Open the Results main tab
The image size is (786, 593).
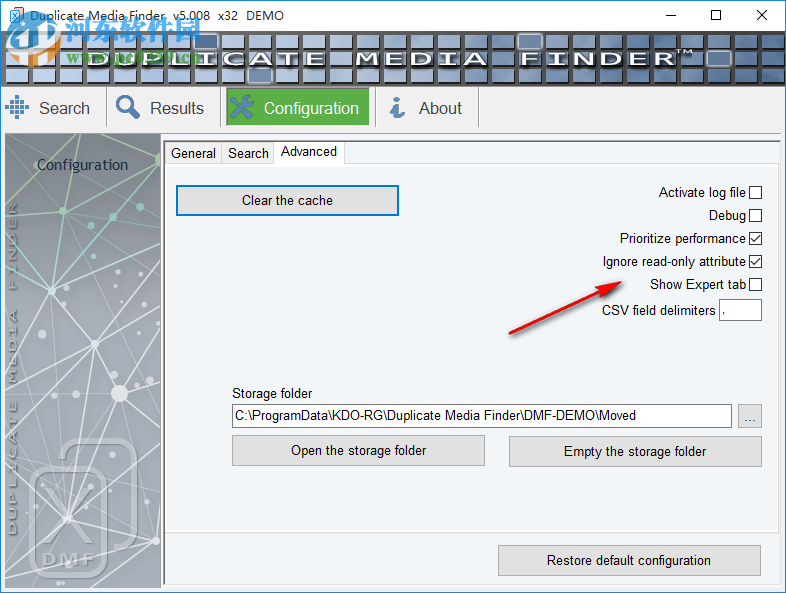163,107
